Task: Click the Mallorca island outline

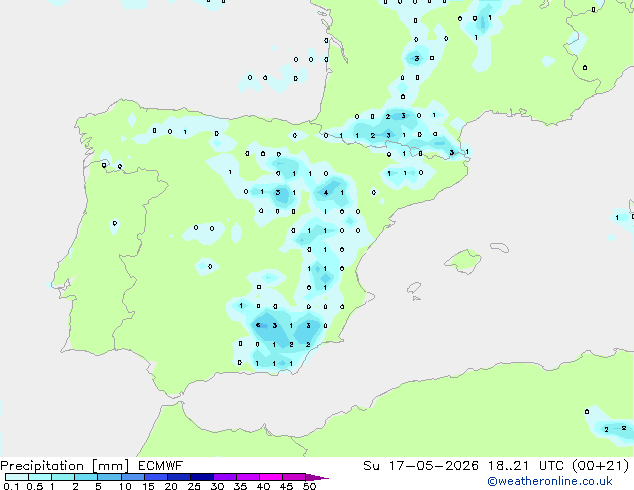Action: click(x=463, y=261)
